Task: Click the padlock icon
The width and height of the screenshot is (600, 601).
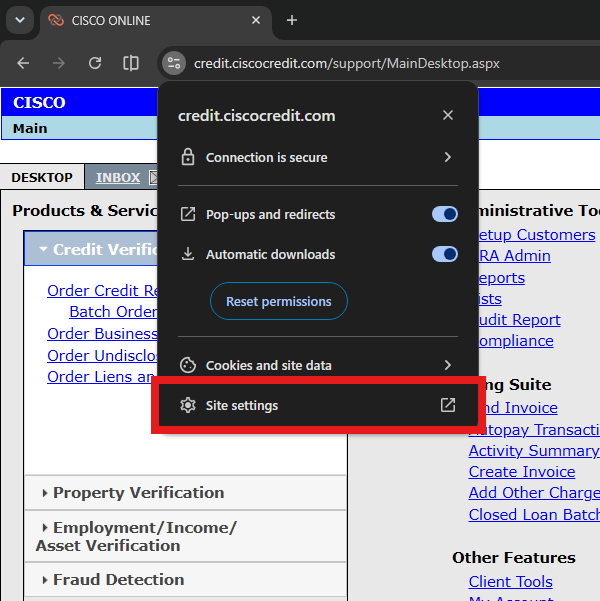Action: (x=188, y=157)
